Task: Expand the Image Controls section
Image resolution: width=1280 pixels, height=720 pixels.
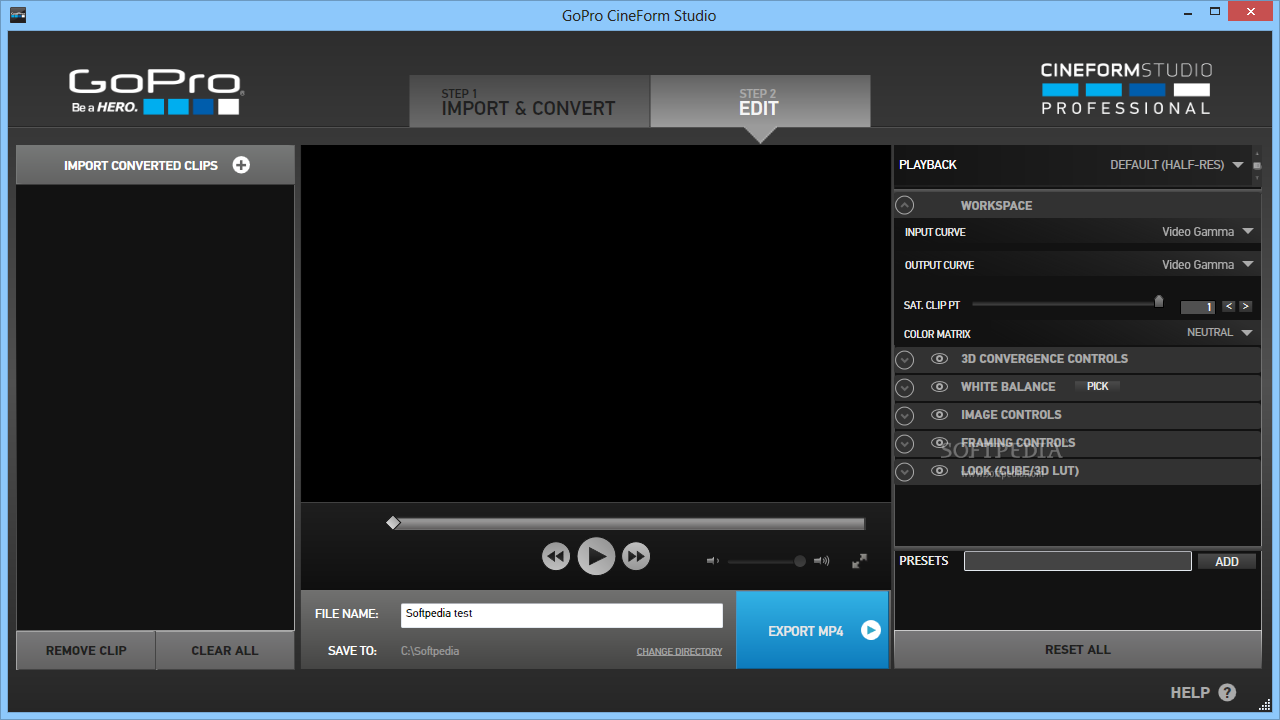Action: click(905, 416)
